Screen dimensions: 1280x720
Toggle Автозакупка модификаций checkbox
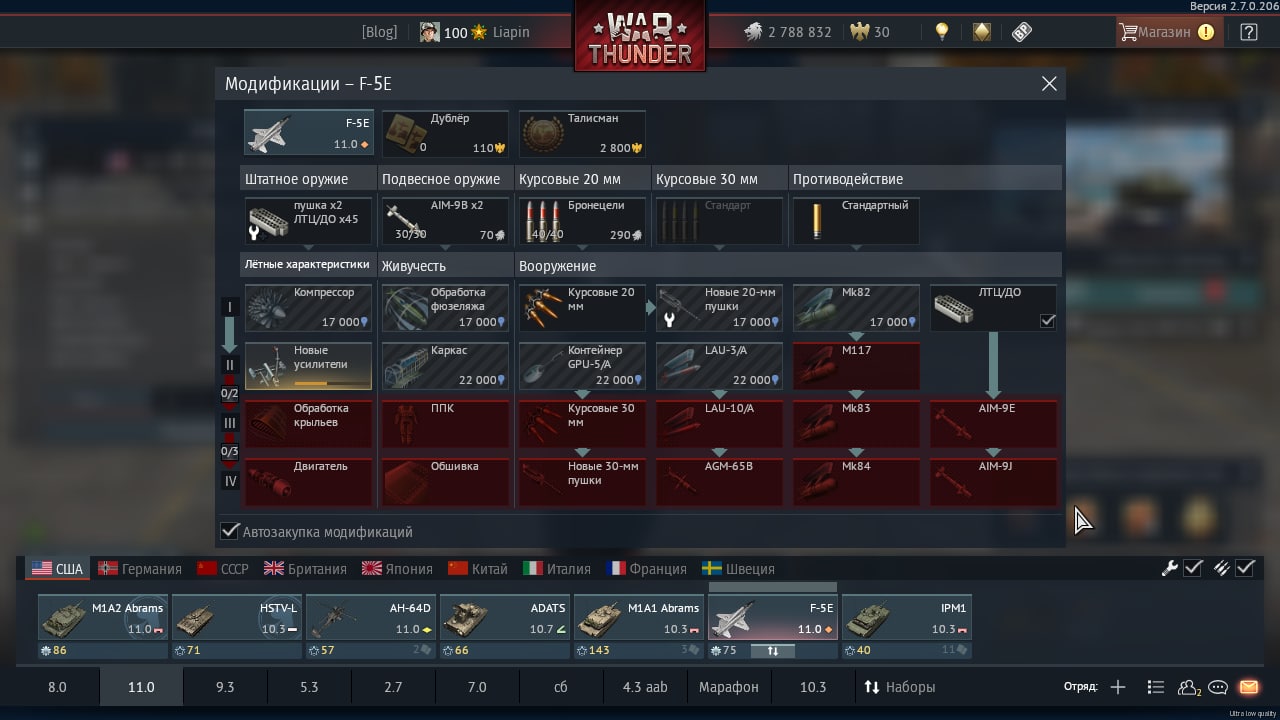tap(230, 531)
